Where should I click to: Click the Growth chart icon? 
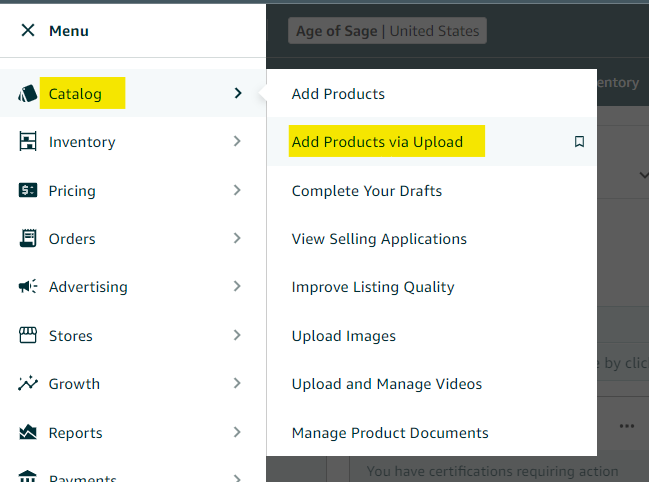[28, 383]
